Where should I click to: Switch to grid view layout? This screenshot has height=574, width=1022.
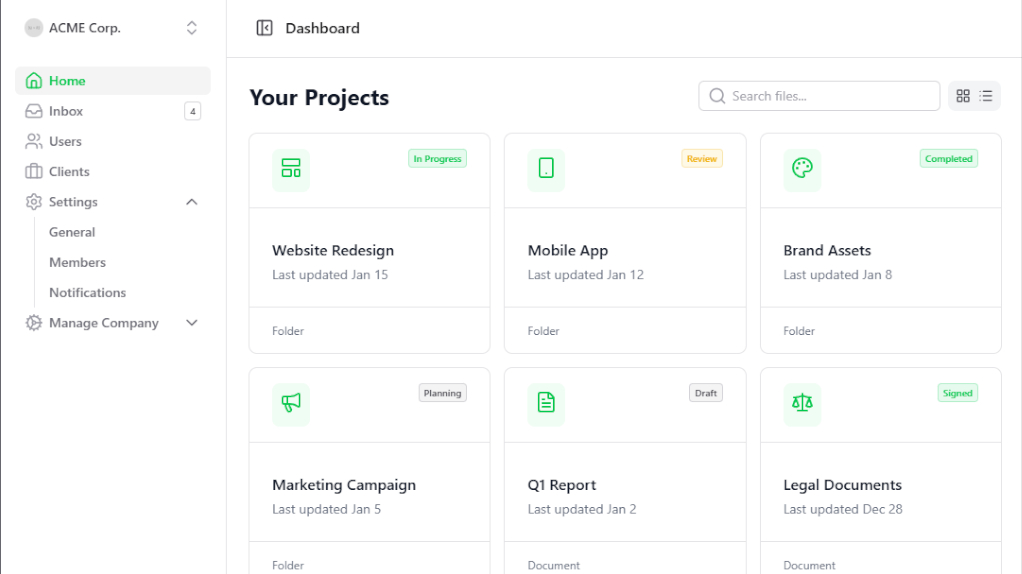tap(963, 96)
